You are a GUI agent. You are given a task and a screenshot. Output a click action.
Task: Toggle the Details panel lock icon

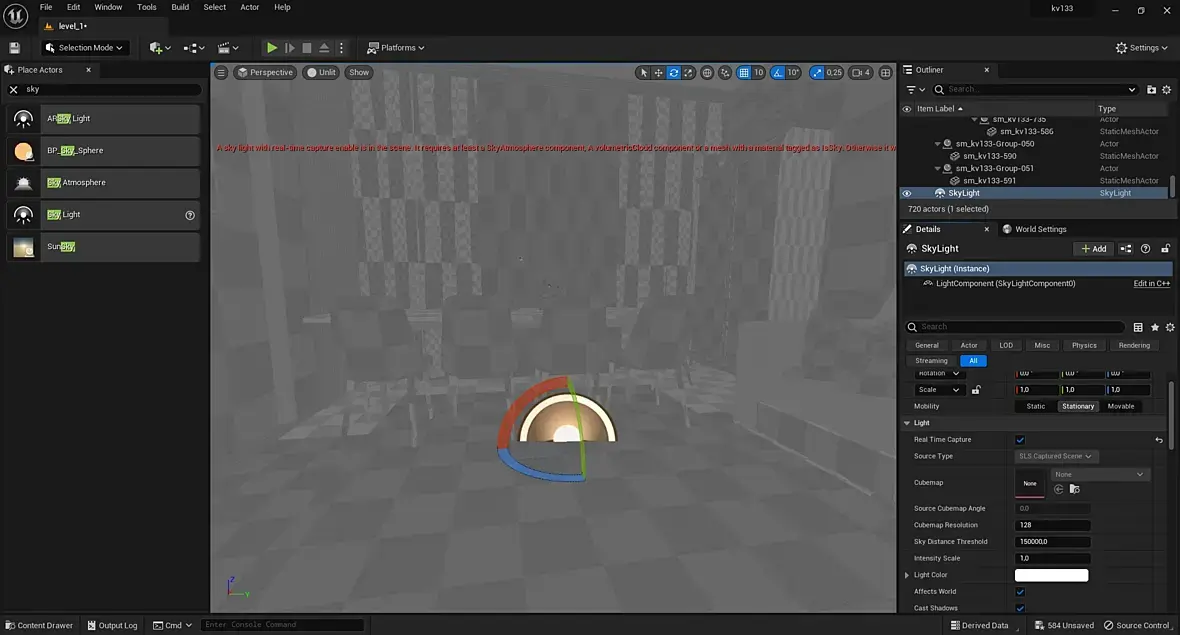tap(1165, 249)
